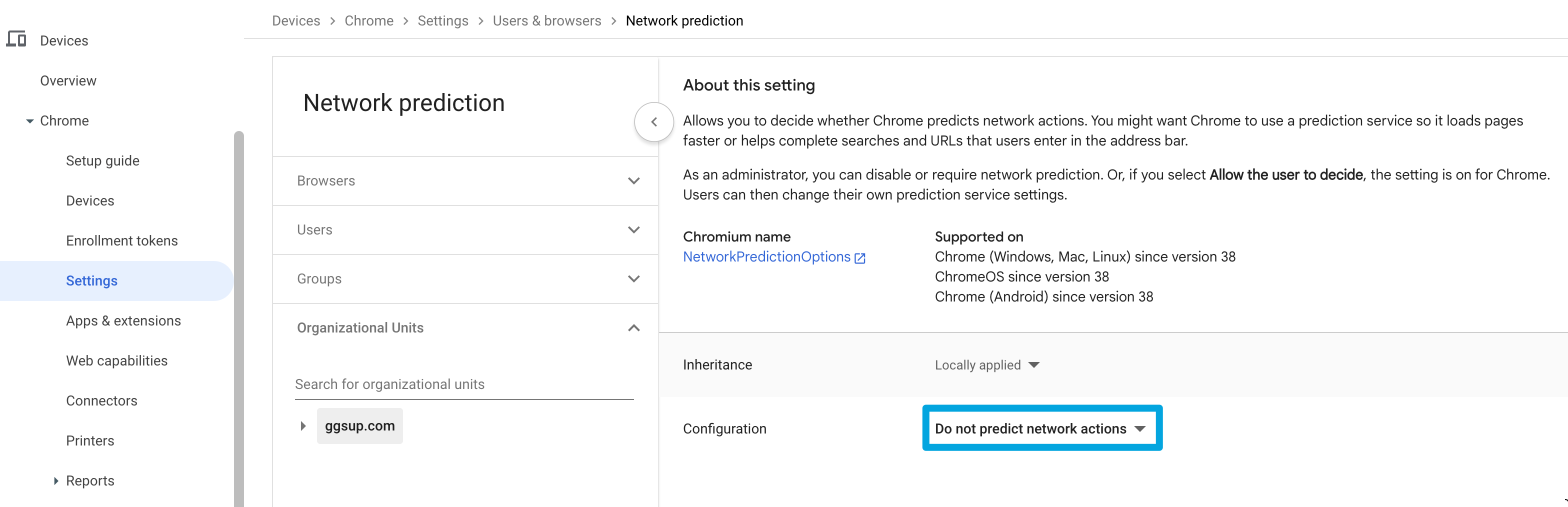Open the Settings breadcrumb item

tap(442, 20)
